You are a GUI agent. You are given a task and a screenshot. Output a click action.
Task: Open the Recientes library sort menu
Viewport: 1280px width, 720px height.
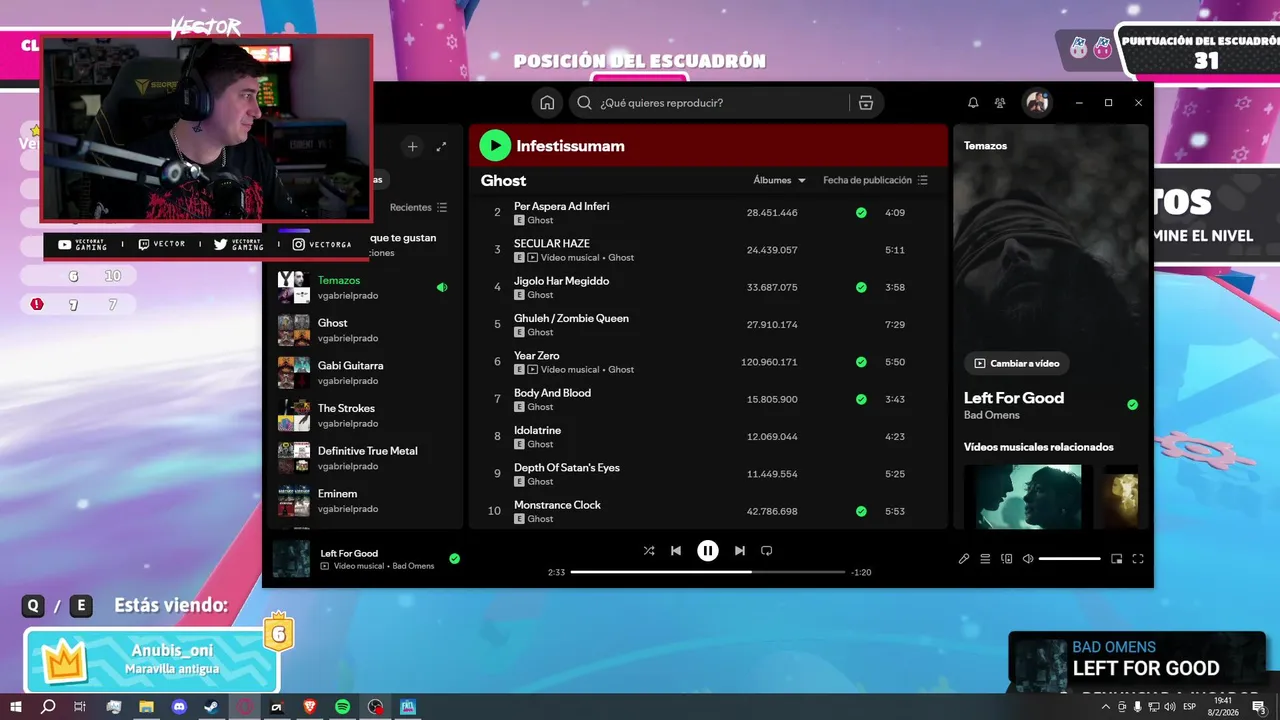(x=418, y=207)
